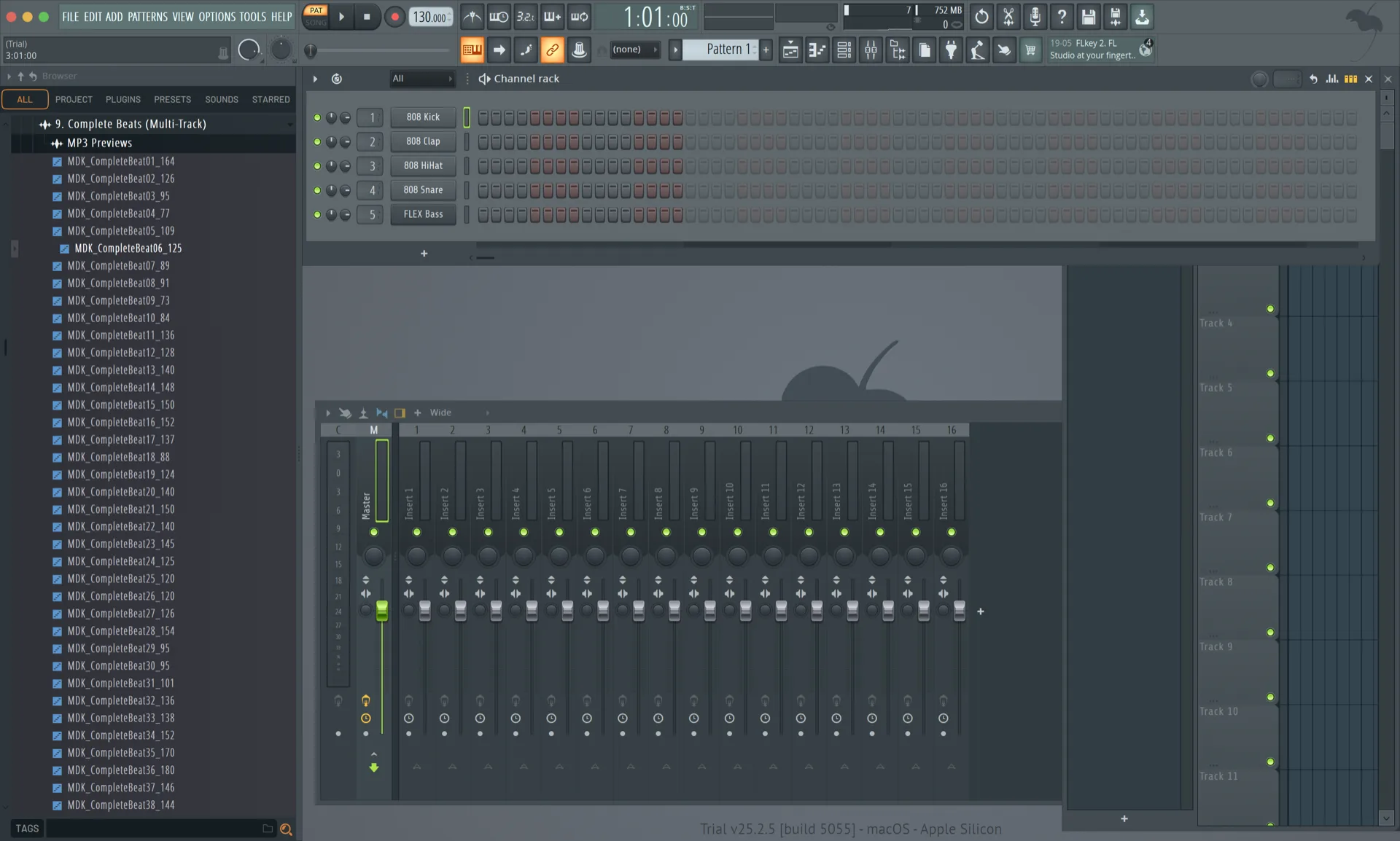Open the Playlist view icon
This screenshot has width=1400, height=841.
(x=790, y=50)
